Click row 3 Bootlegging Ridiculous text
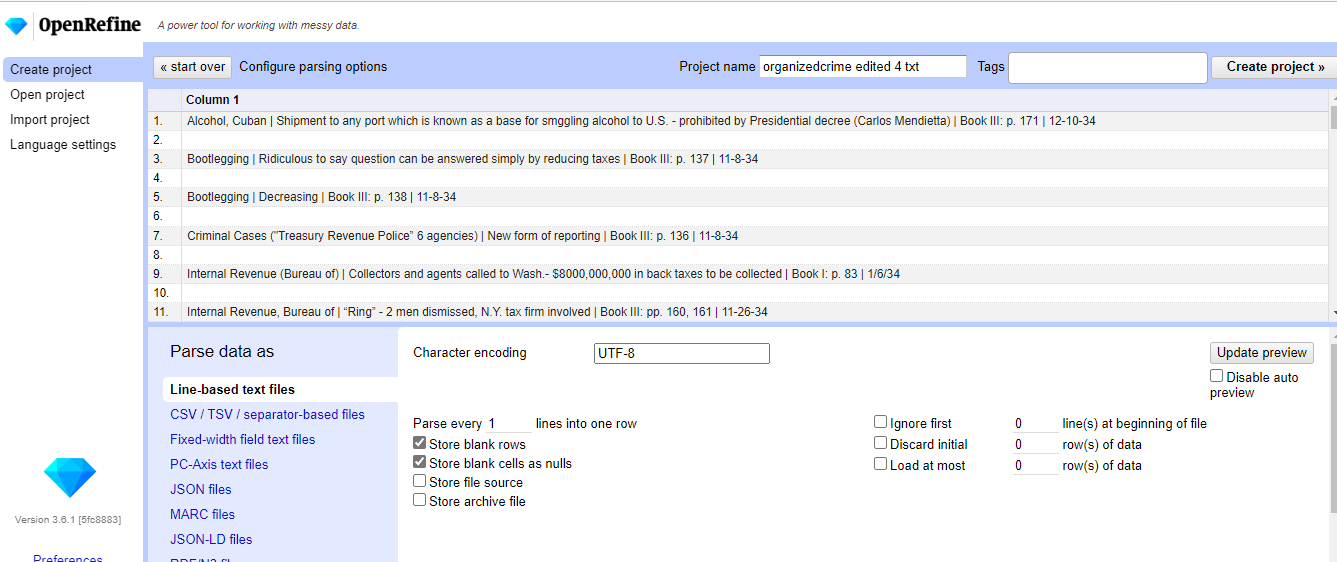 coord(472,159)
